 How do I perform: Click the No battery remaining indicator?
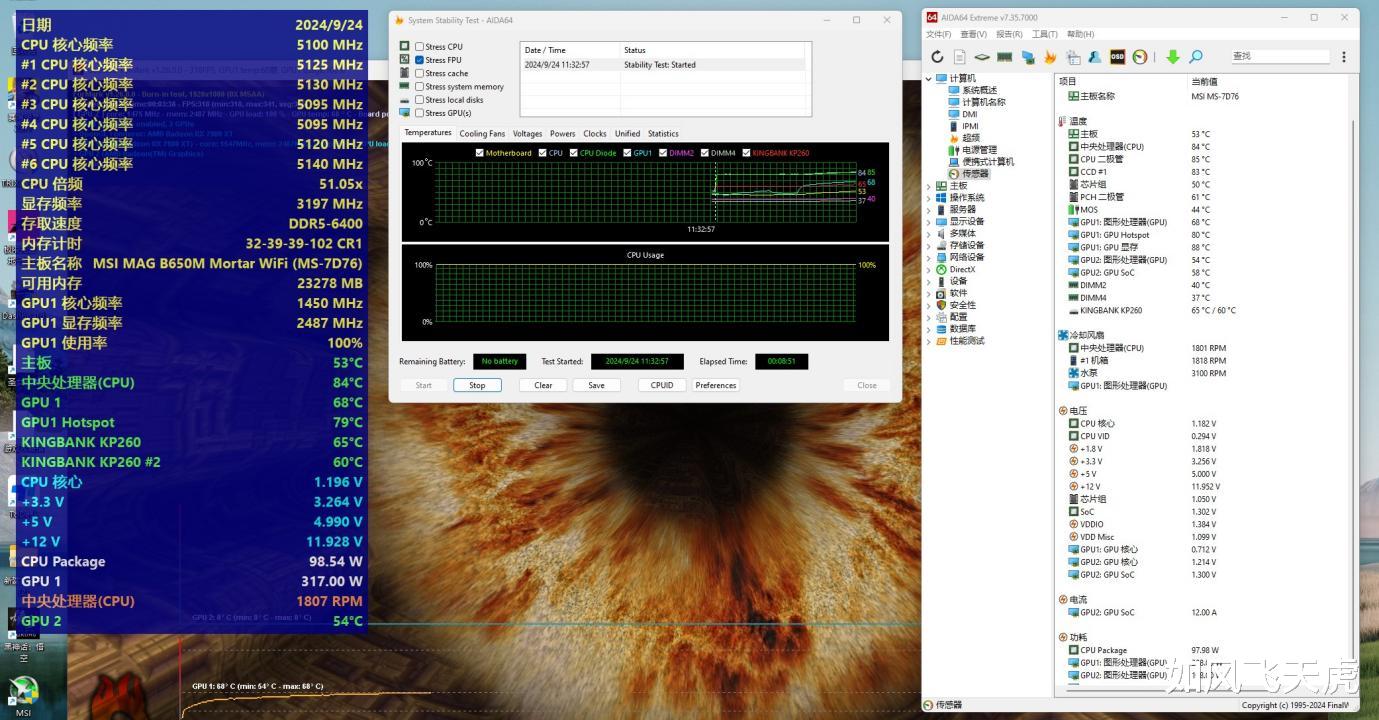[499, 361]
